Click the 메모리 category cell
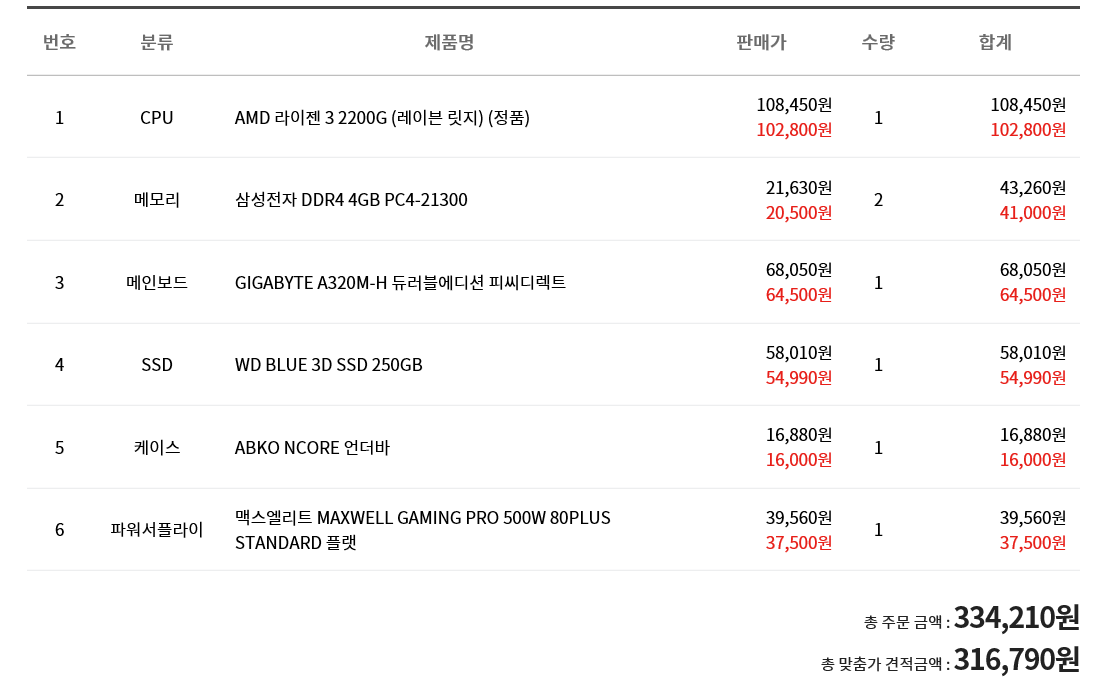Screen dimensions: 1101x691 (x=157, y=200)
